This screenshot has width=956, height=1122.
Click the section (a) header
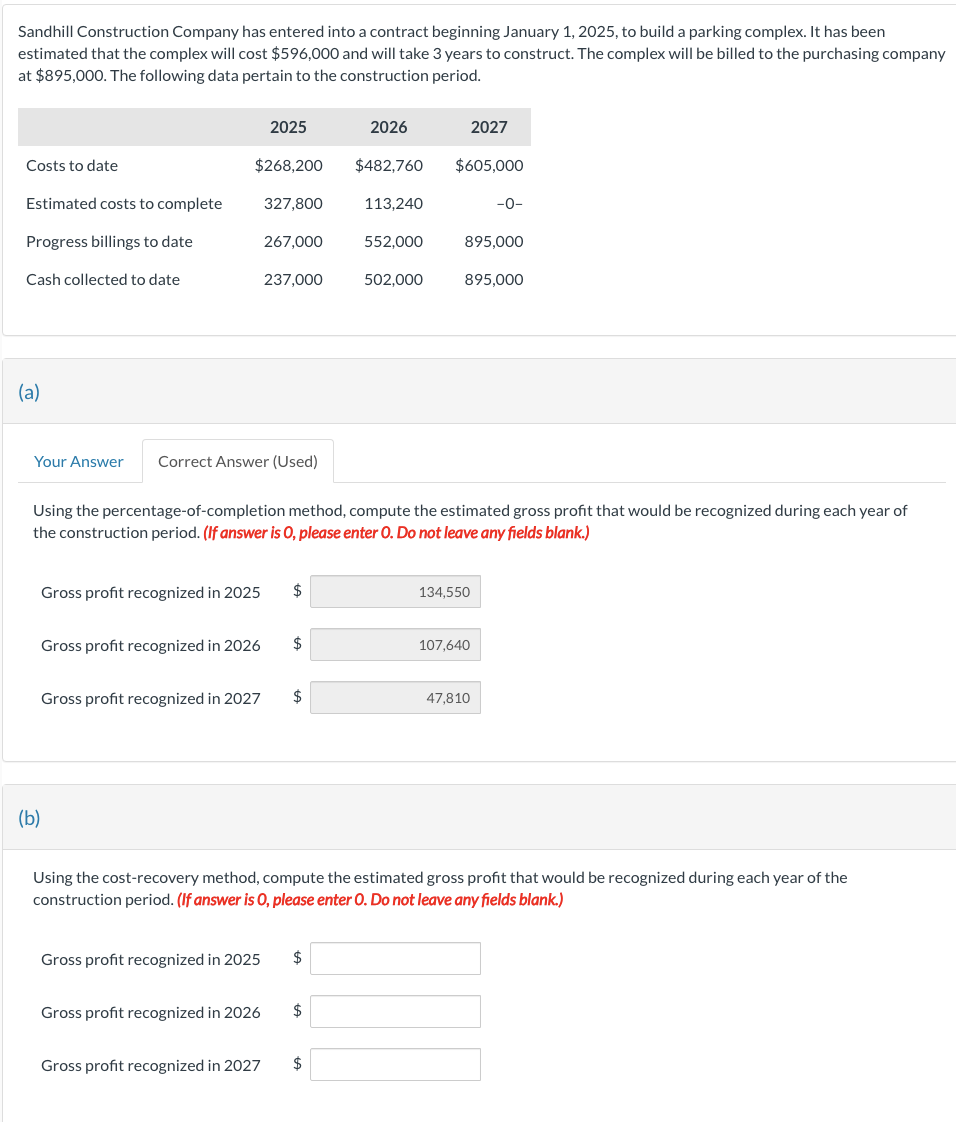30,392
